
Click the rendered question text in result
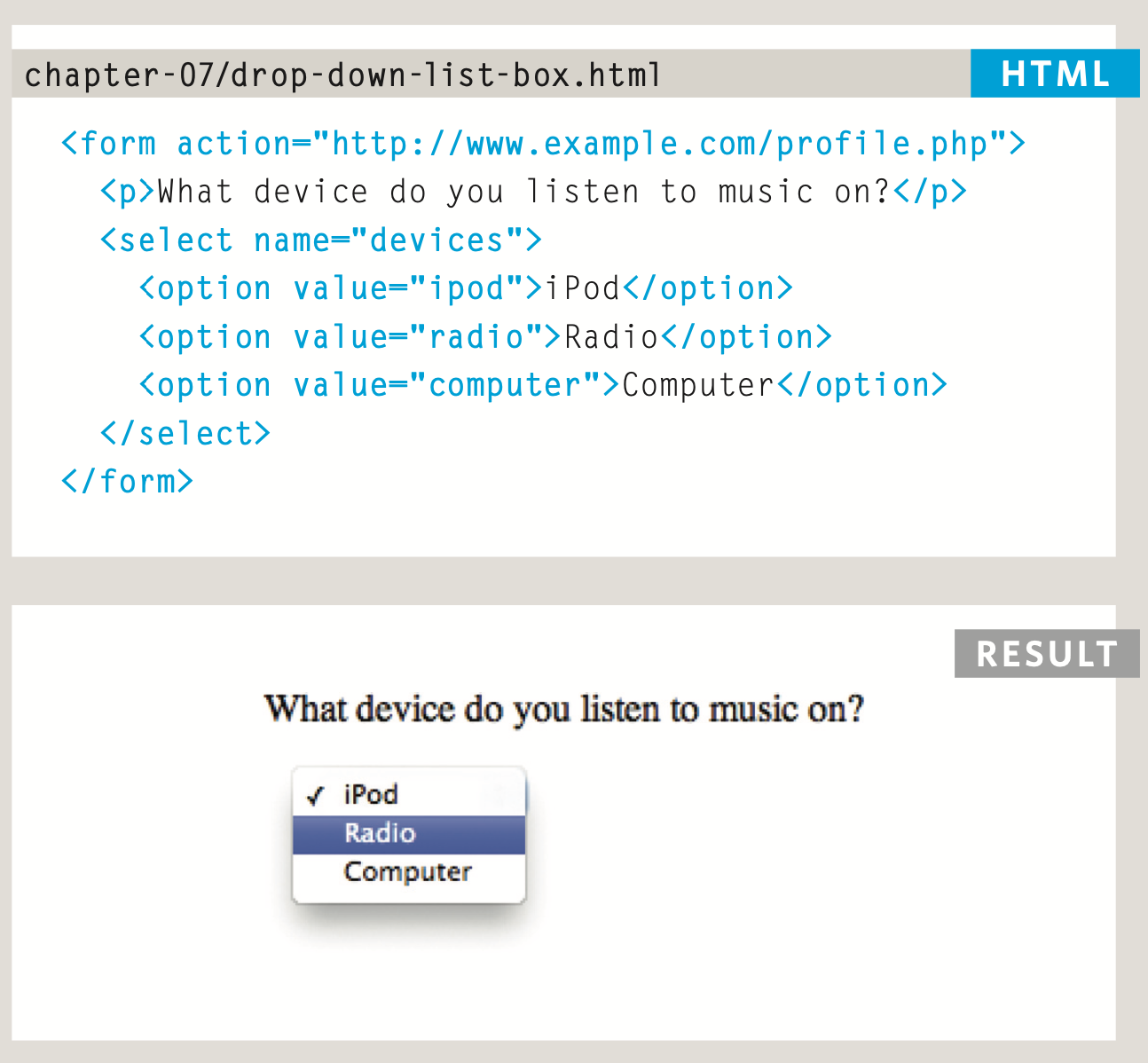point(564,710)
